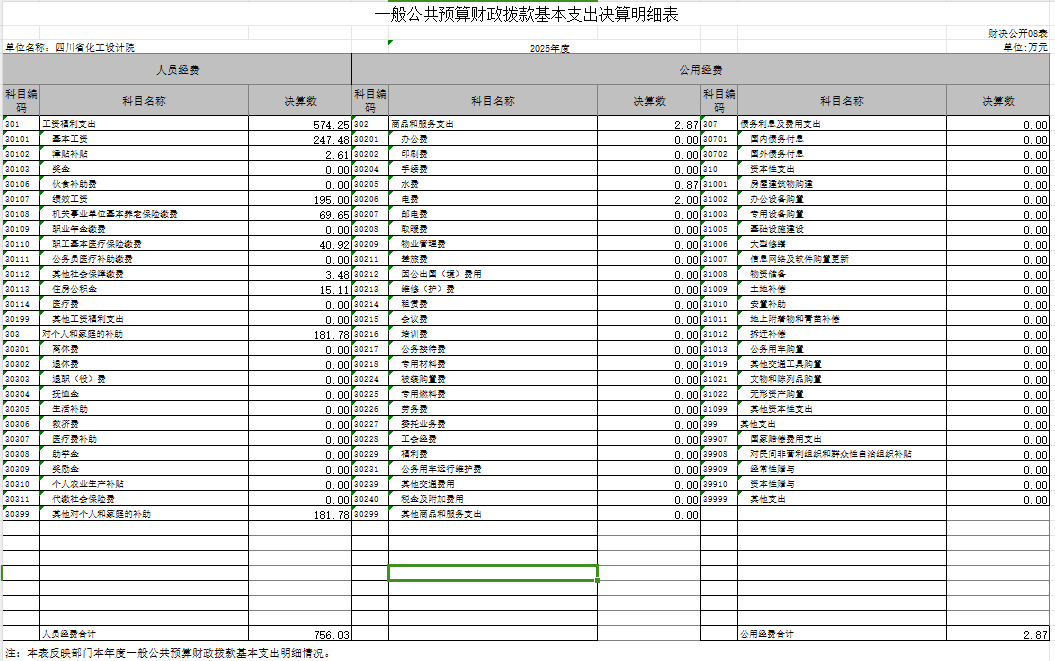Select the table title cell 一般公共预算财政拨款基本支出决算明细表
This screenshot has height=661, width=1055.
click(x=526, y=14)
